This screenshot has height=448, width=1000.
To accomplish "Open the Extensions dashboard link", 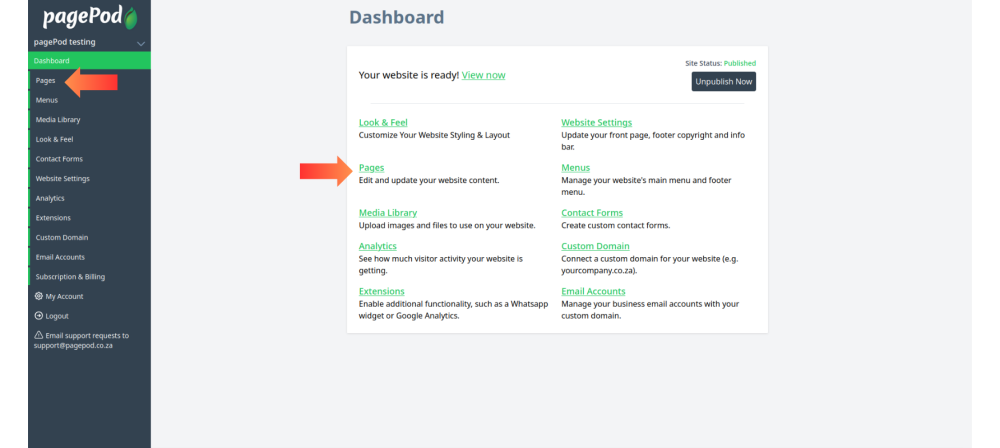I will [x=381, y=291].
